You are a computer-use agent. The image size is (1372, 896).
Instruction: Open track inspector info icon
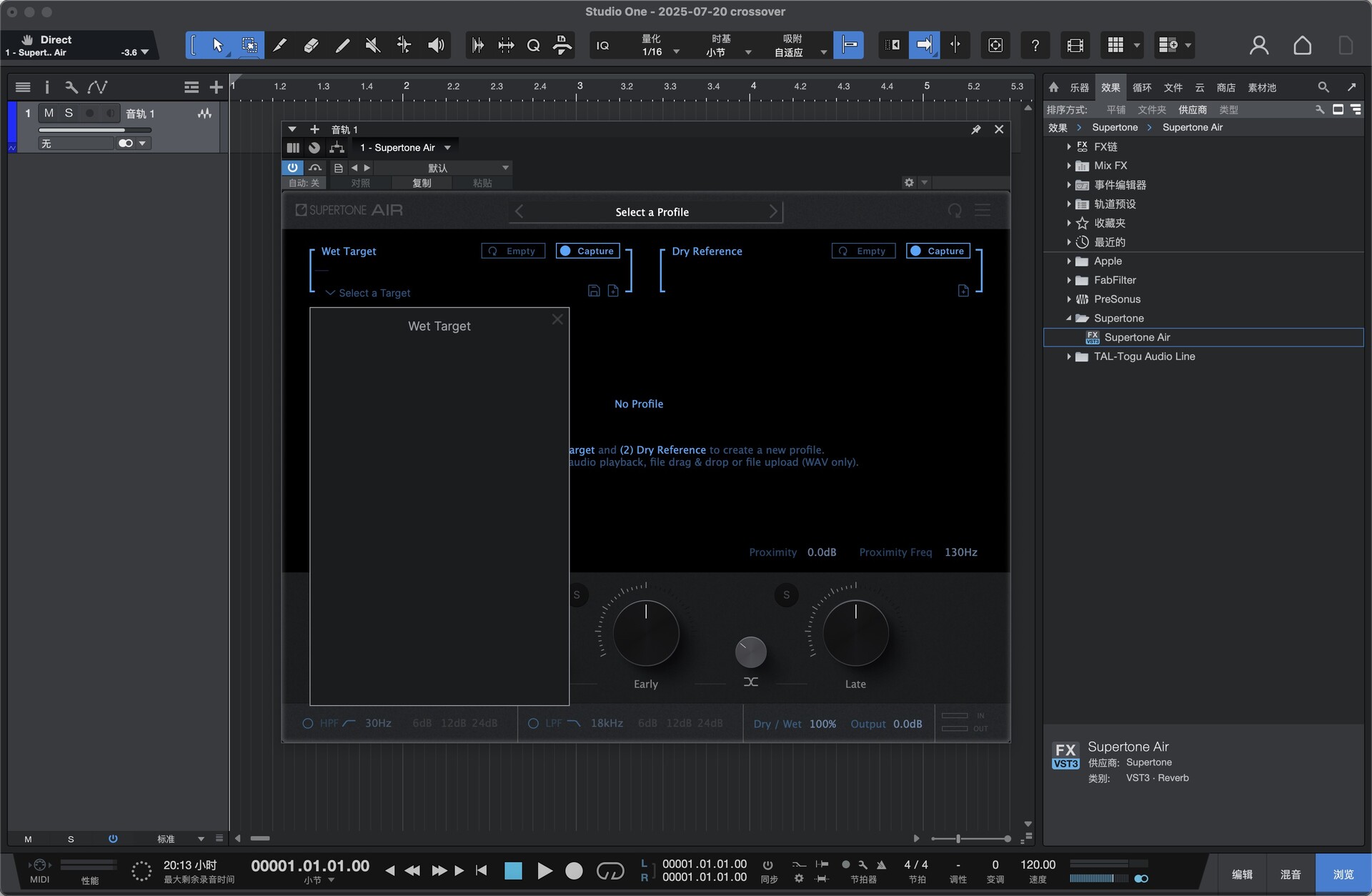point(47,87)
